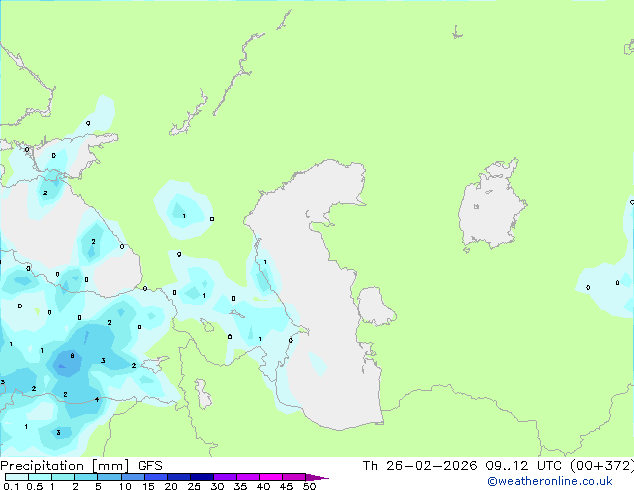634x490 pixels.
Task: Pick the 10–15 mm blue legend swatch
Action: point(132,477)
